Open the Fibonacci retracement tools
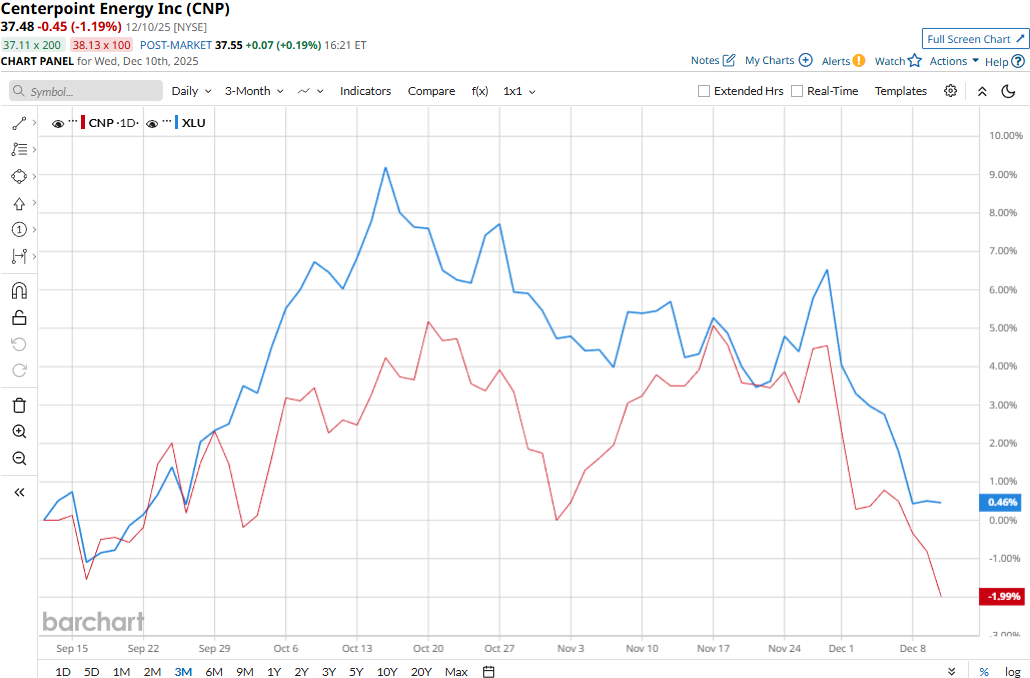 (19, 150)
